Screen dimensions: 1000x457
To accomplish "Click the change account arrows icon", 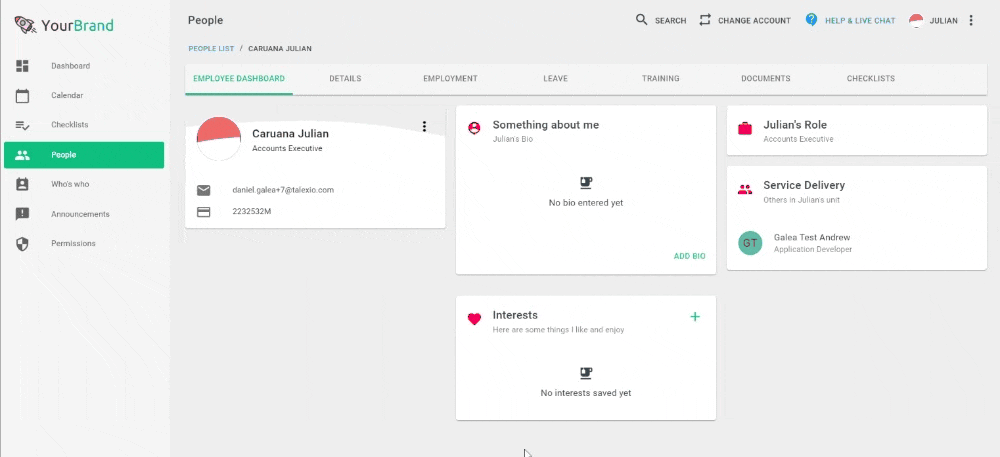I will pyautogui.click(x=705, y=20).
